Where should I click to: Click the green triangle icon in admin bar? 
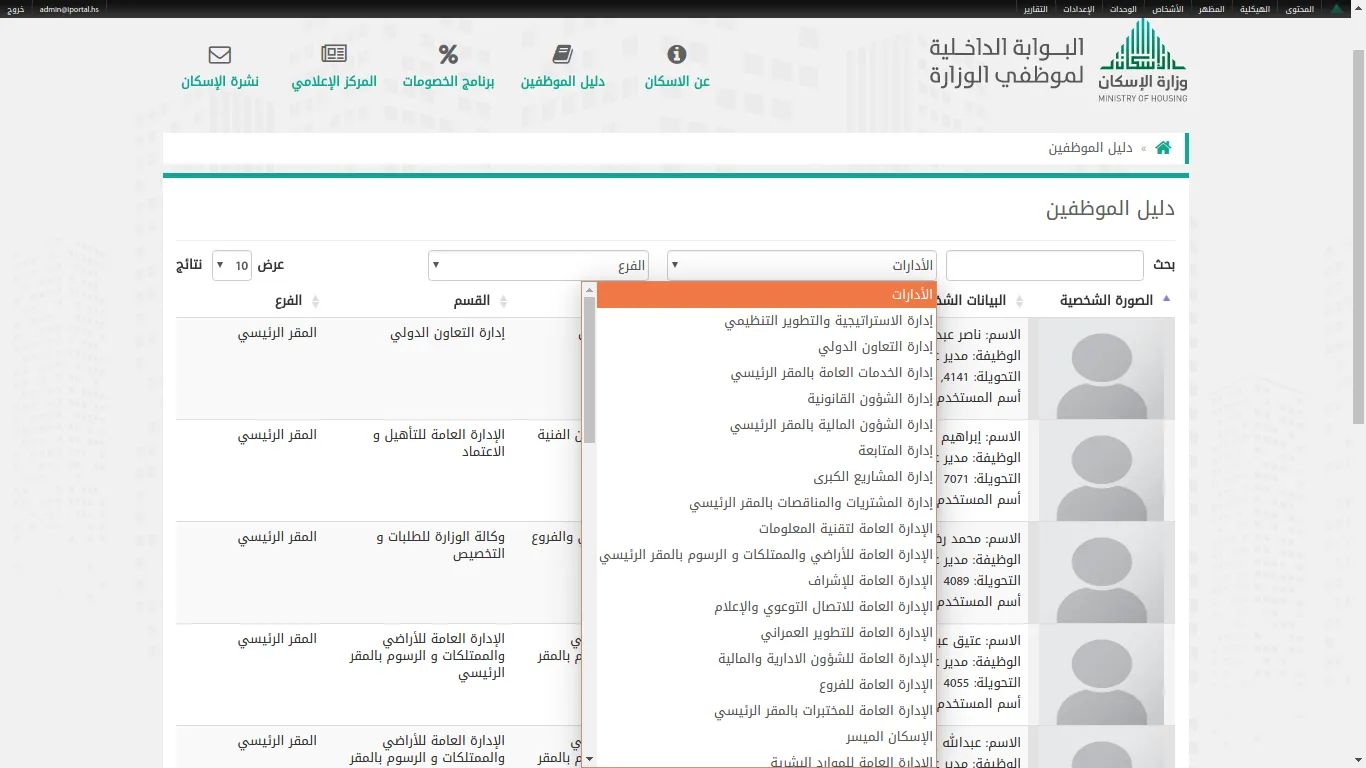pyautogui.click(x=1337, y=8)
